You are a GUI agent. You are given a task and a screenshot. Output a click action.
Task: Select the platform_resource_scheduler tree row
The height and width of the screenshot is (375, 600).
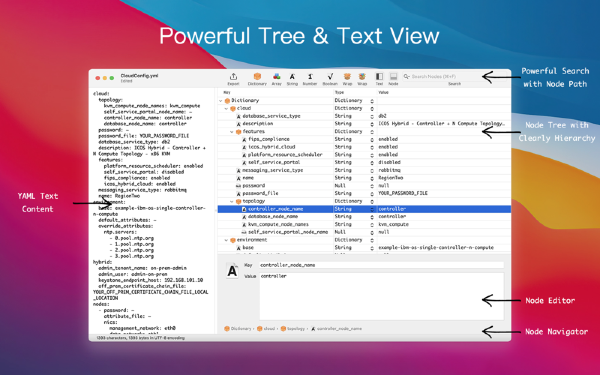[x=364, y=155]
